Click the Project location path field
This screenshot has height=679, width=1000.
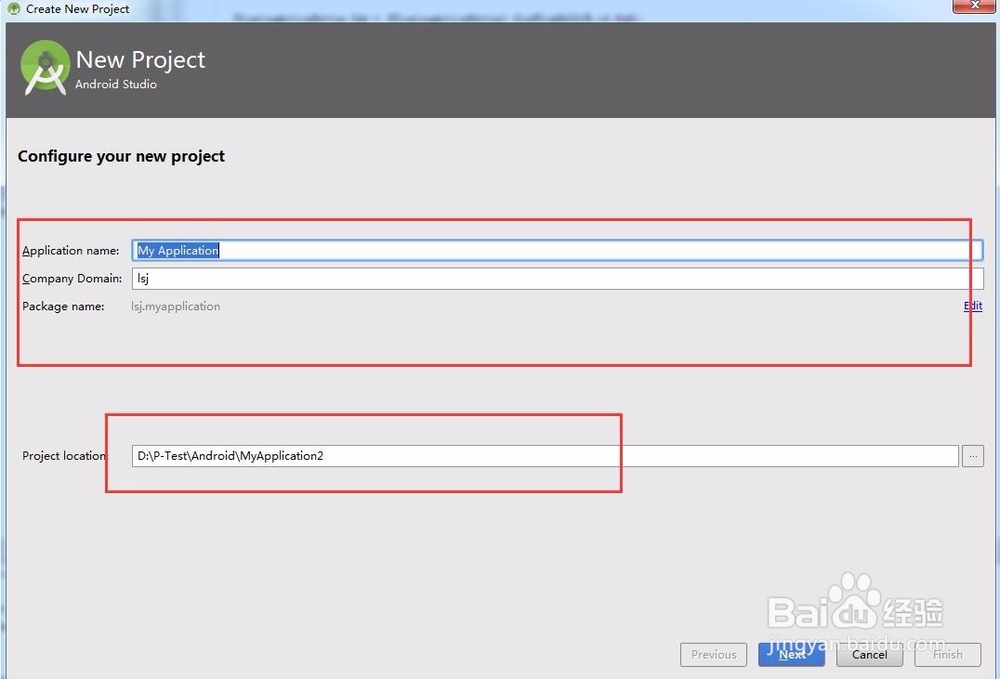tap(545, 456)
